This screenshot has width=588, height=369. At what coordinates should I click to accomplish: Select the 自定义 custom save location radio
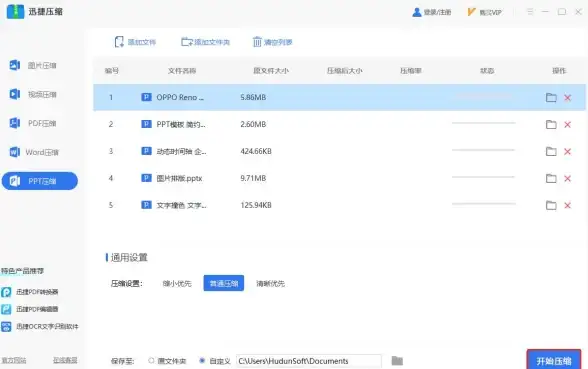202,361
